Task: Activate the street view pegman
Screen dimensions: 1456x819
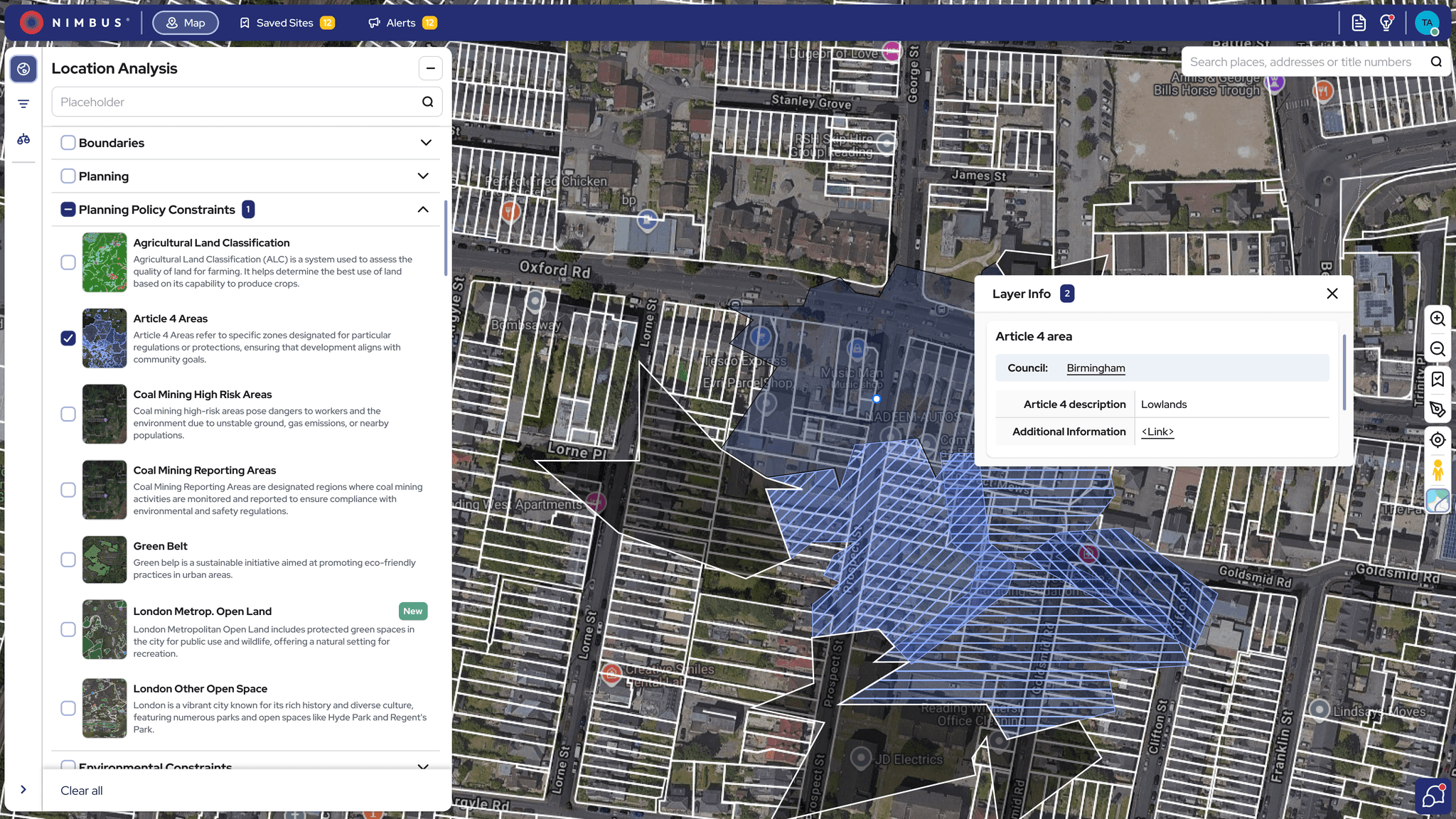Action: [1437, 470]
